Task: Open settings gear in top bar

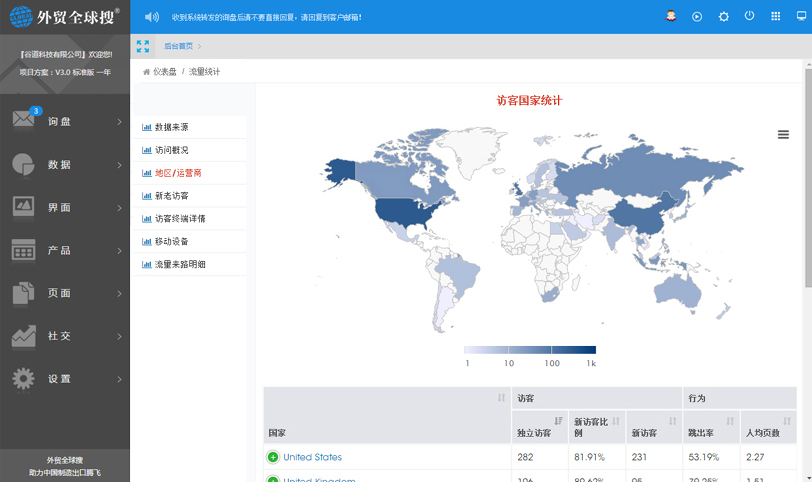Action: click(x=723, y=17)
